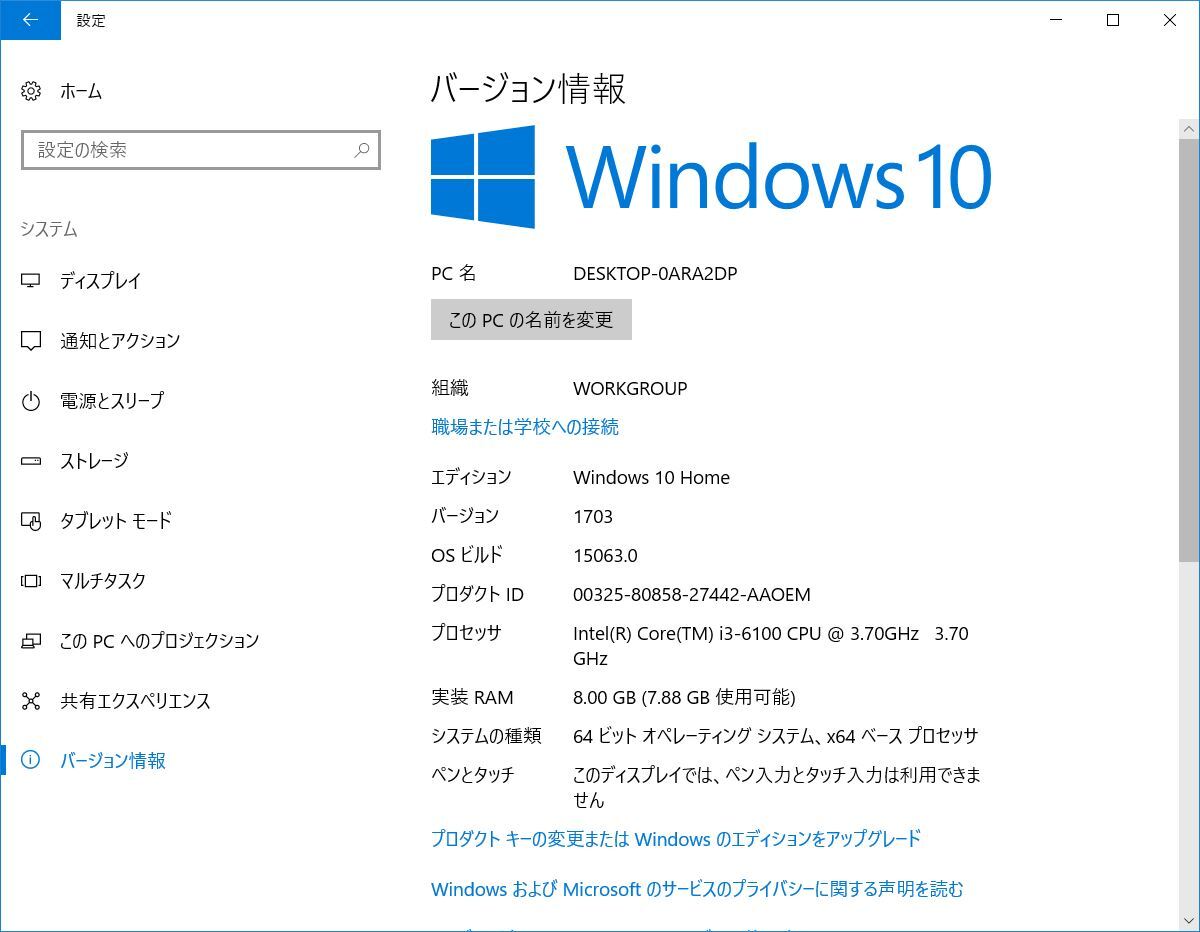This screenshot has height=932, width=1200.
Task: Open タブレット モード settings
Action: click(x=116, y=521)
